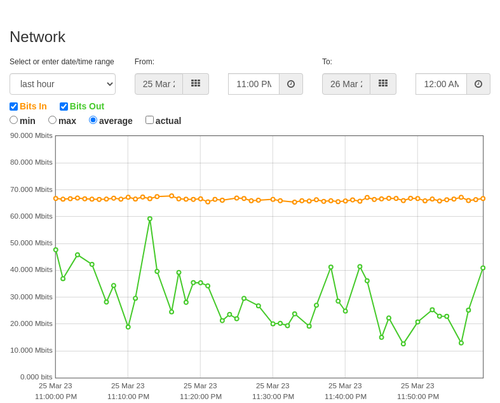Enable the actual checkbox

(x=150, y=120)
